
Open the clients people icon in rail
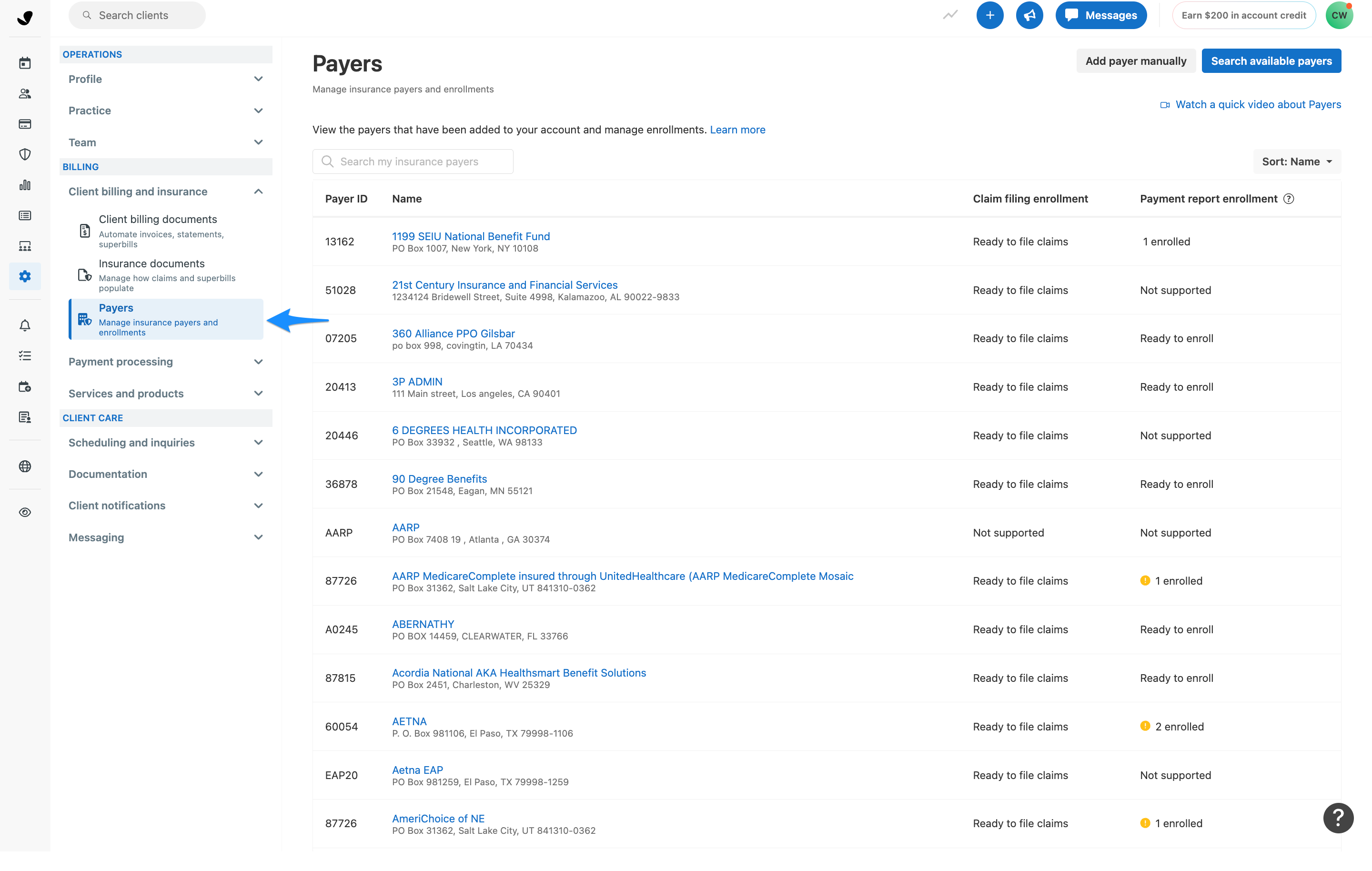(25, 93)
